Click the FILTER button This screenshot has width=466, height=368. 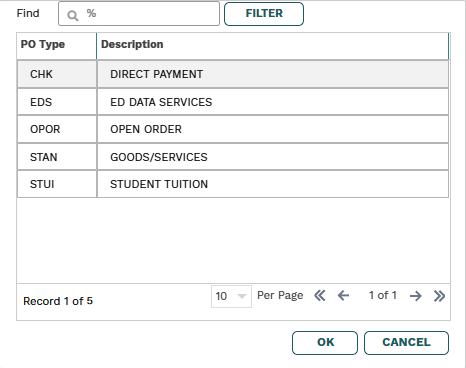(264, 14)
